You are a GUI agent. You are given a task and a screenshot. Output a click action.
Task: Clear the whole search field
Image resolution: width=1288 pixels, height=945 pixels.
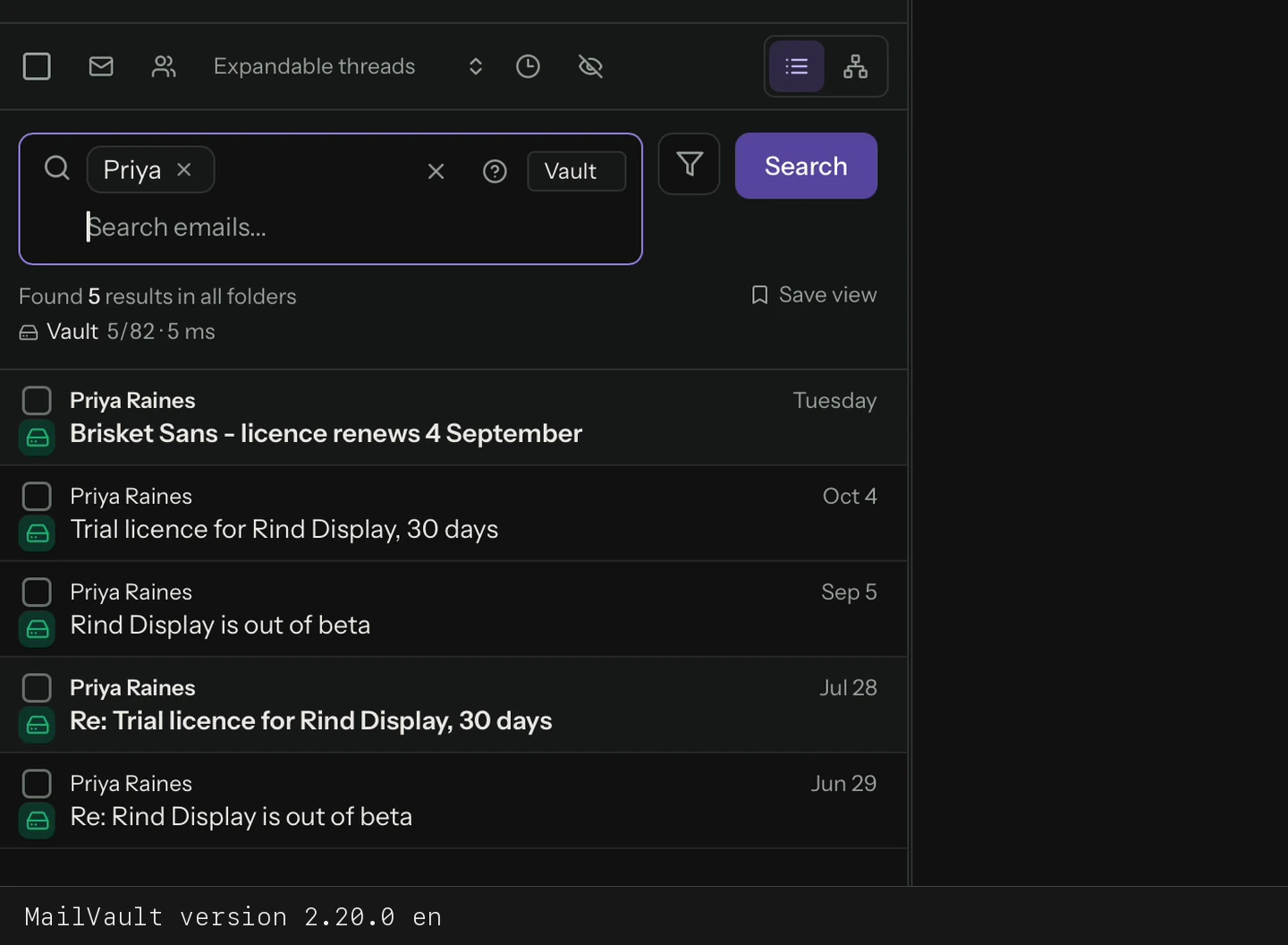(x=436, y=171)
